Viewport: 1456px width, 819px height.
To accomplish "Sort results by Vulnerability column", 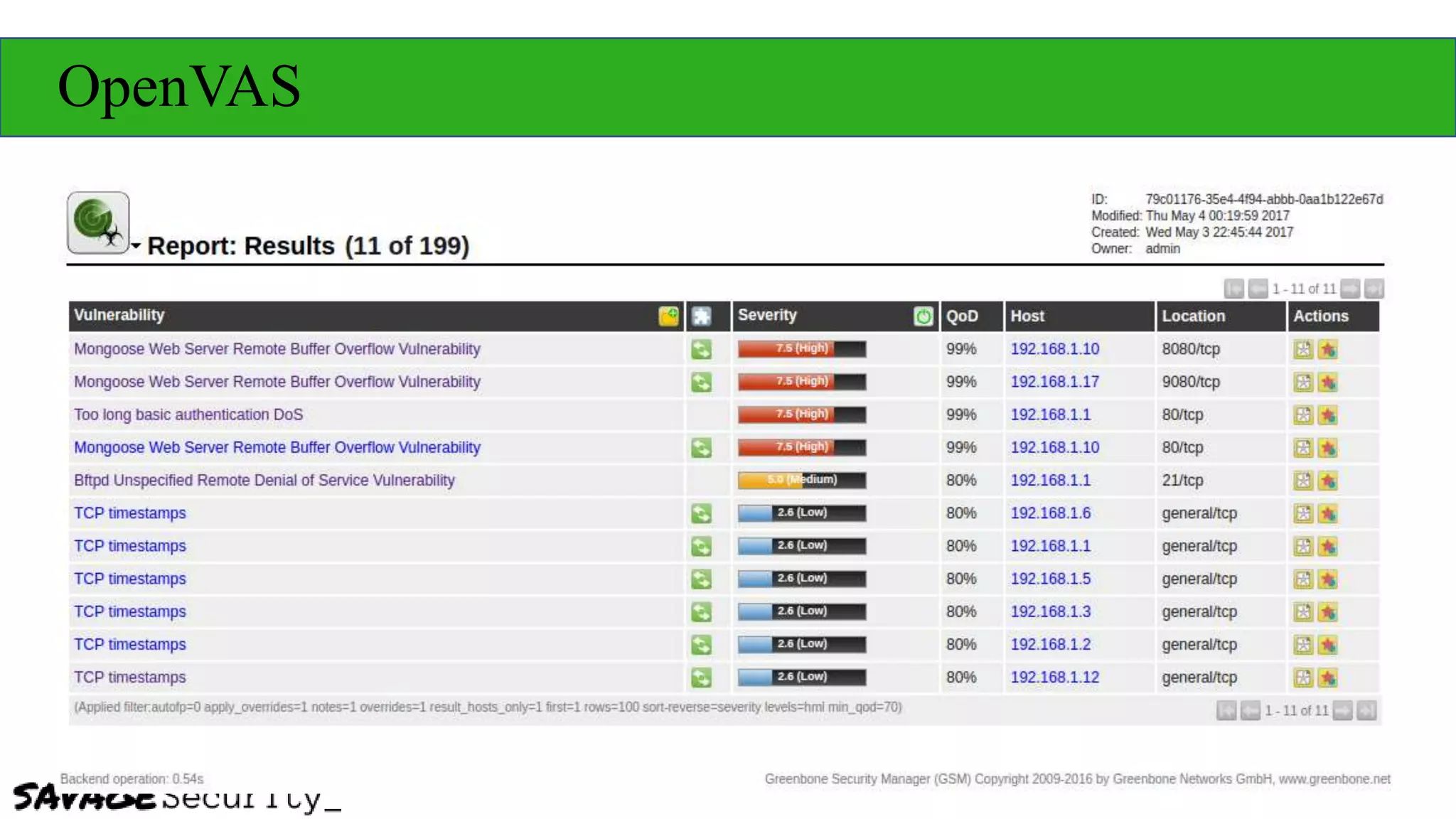I will click(x=119, y=315).
